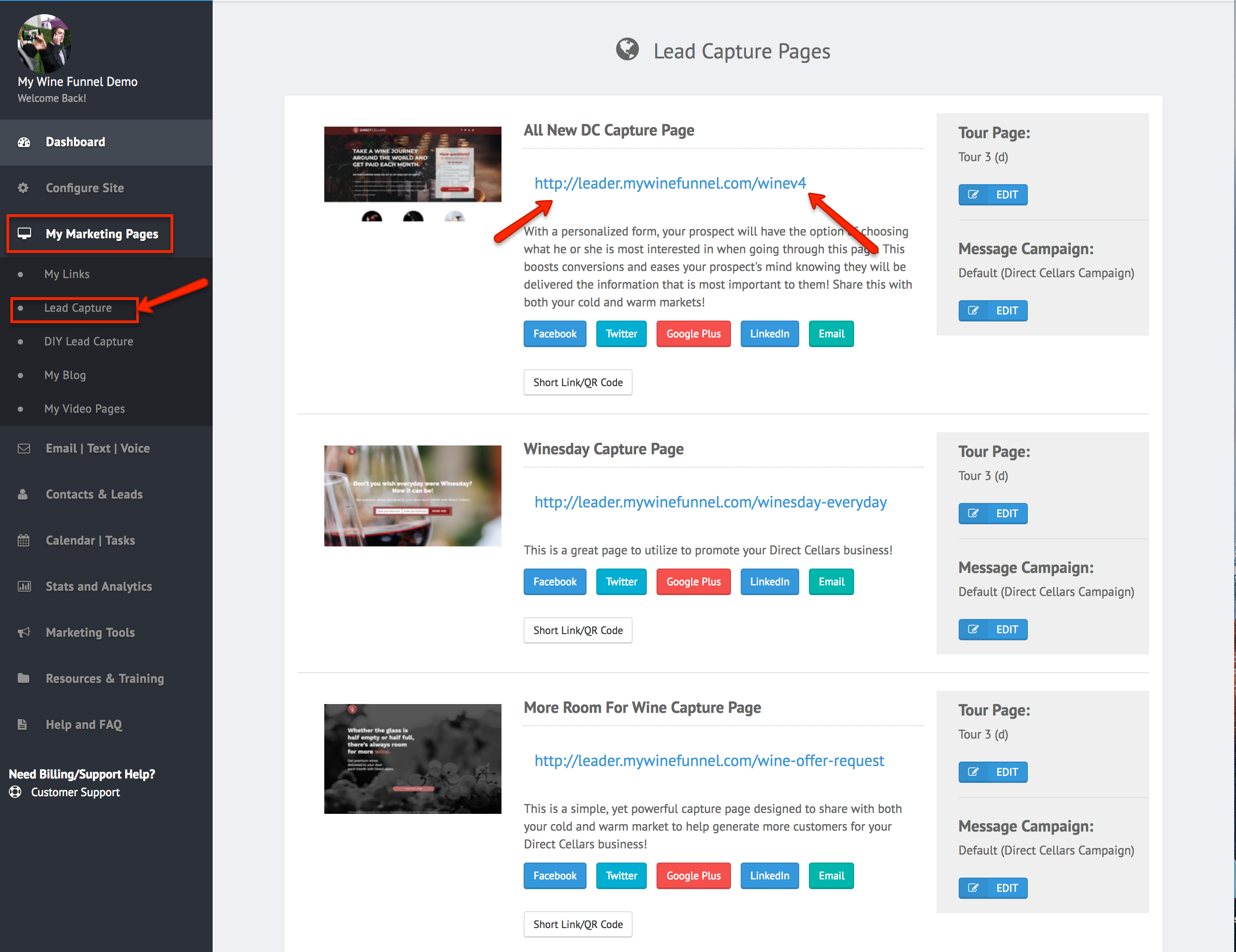Open My Video Pages submenu item
The height and width of the screenshot is (952, 1236).
(85, 409)
